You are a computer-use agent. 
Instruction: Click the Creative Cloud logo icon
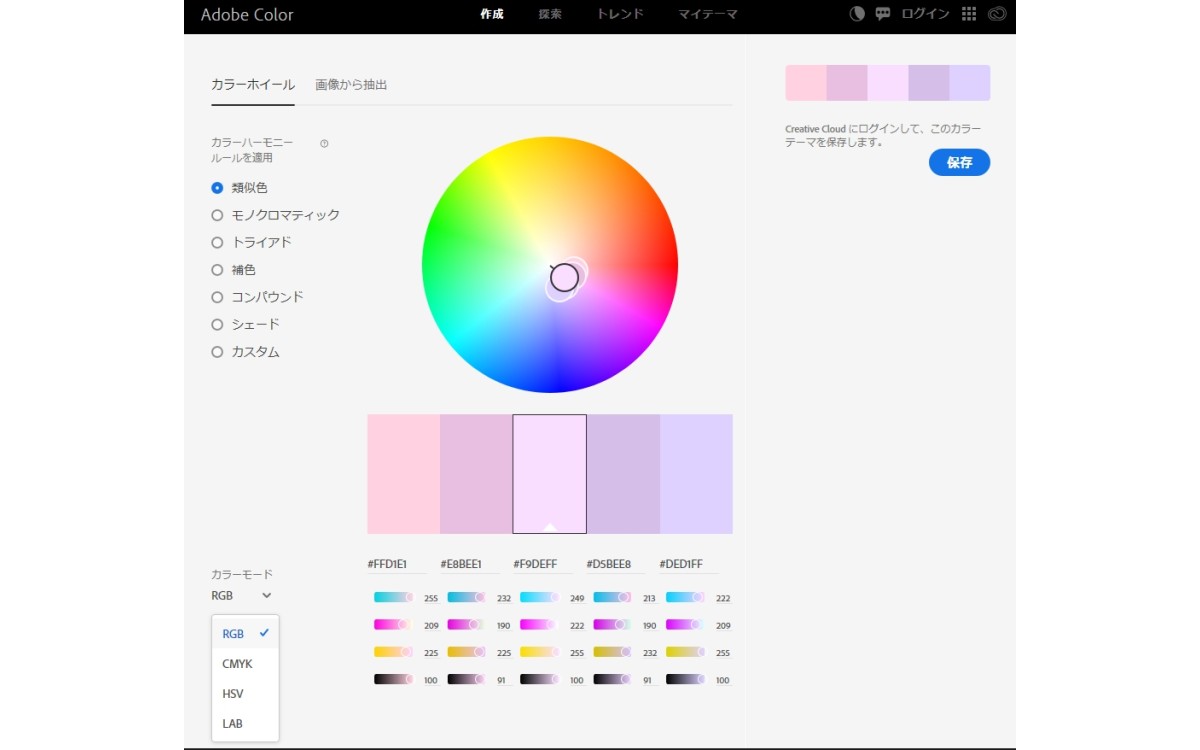click(996, 14)
